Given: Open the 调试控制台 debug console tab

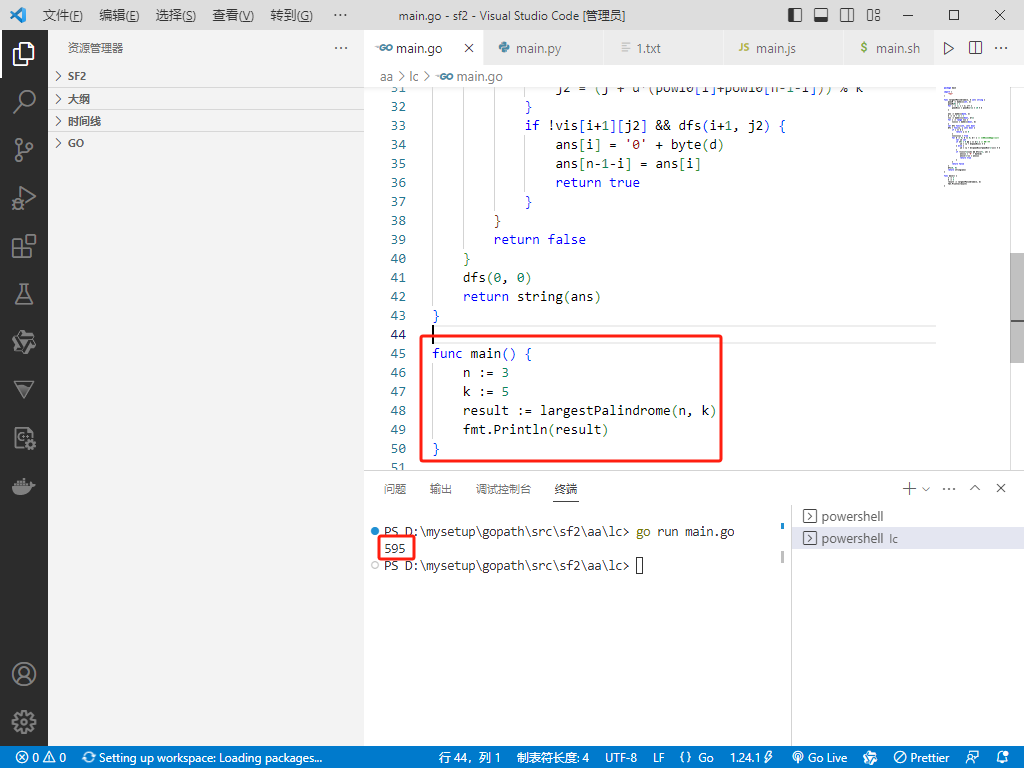Looking at the screenshot, I should (504, 489).
